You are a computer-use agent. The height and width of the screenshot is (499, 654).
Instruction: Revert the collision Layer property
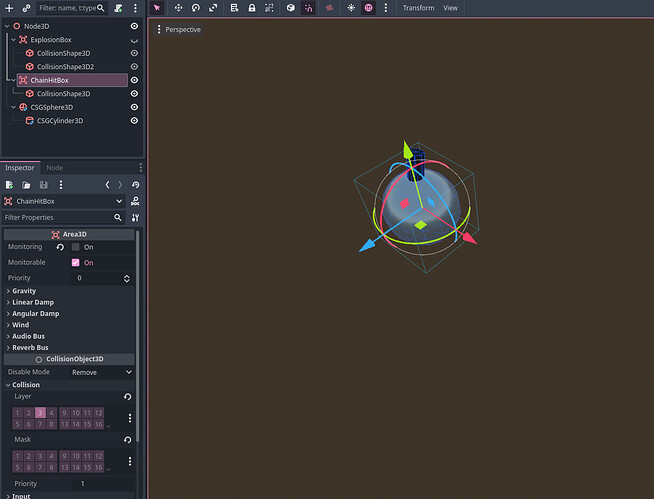click(128, 397)
